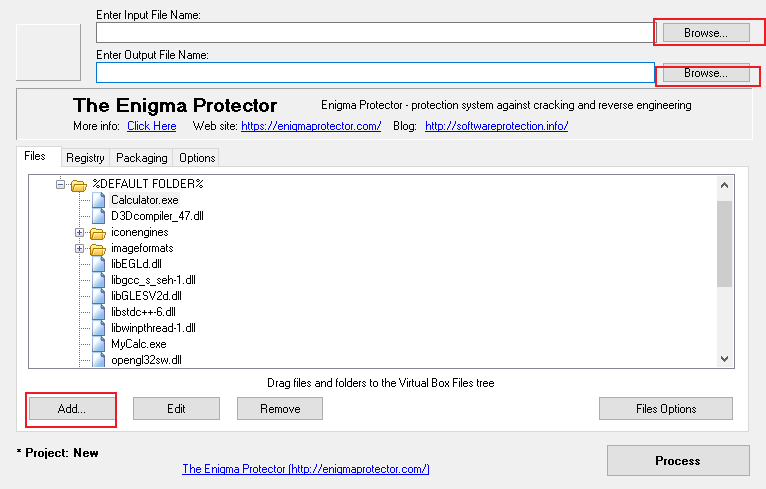Viewport: 766px width, 489px height.
Task: Expand the imageformats folder node
Action: click(79, 248)
